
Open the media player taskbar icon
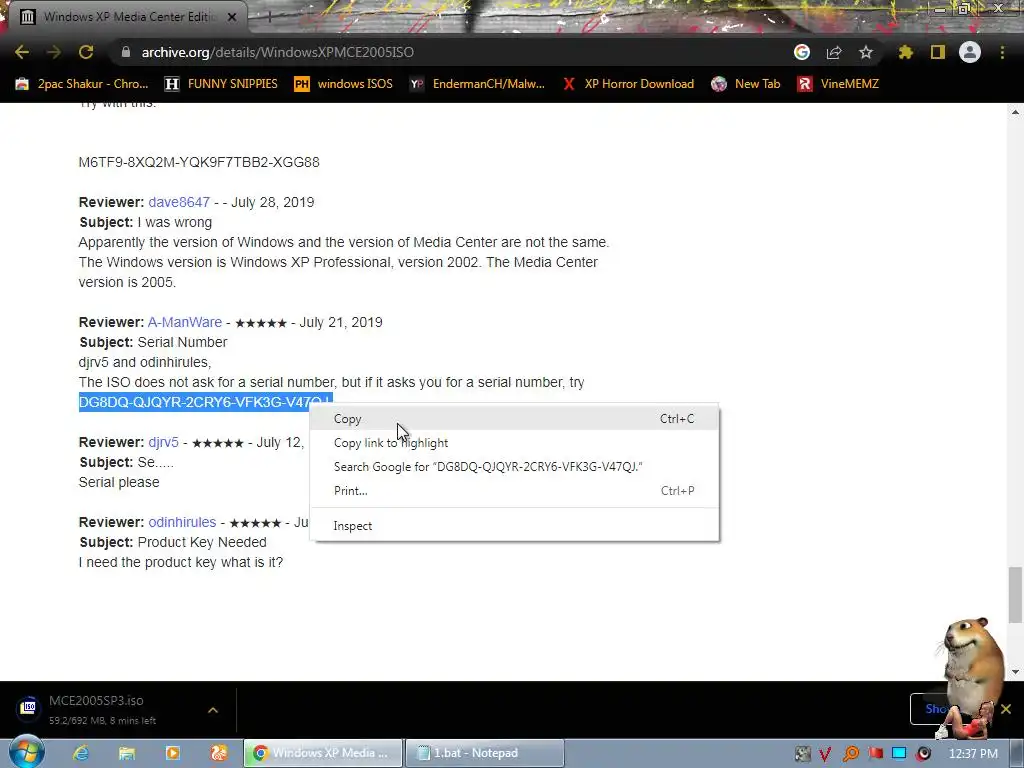point(172,753)
